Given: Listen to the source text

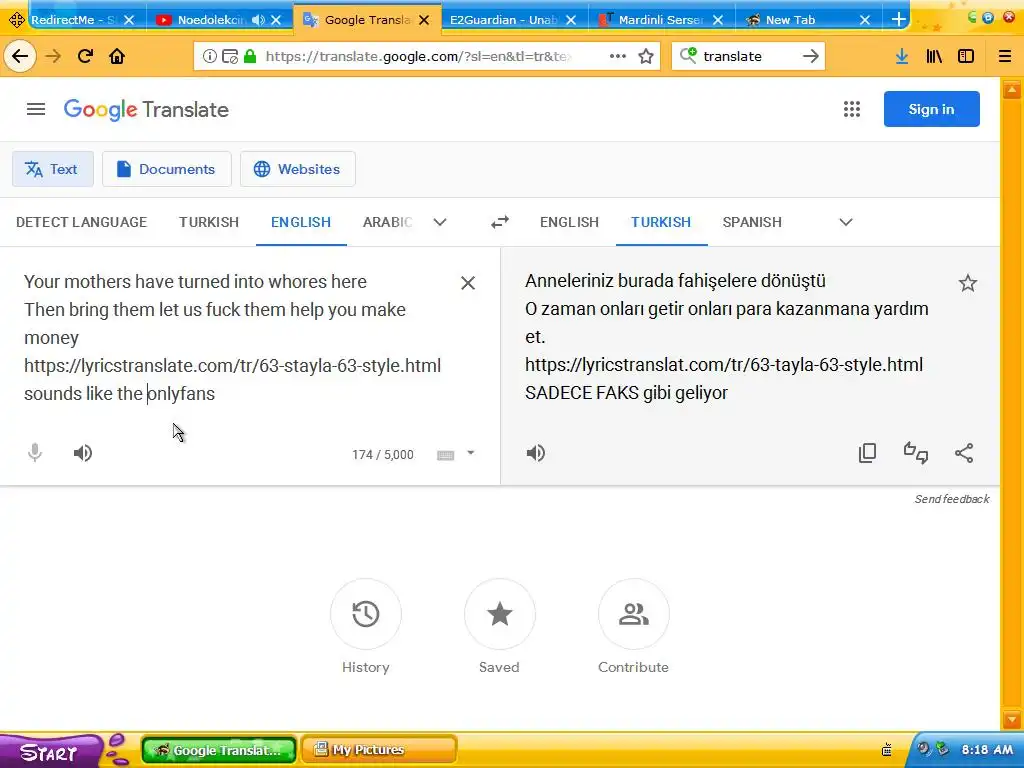Looking at the screenshot, I should 83,453.
